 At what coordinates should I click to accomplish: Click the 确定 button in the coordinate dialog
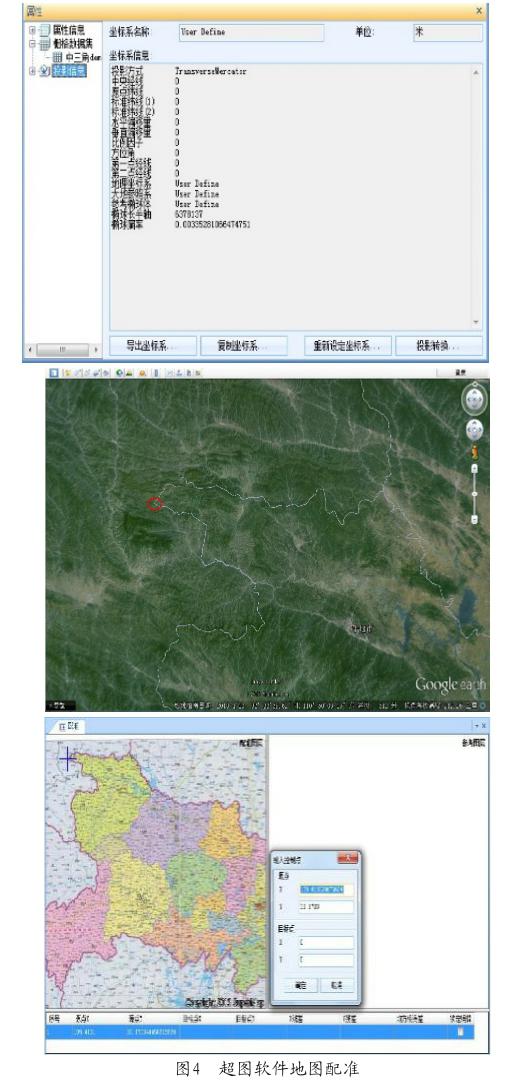(300, 986)
